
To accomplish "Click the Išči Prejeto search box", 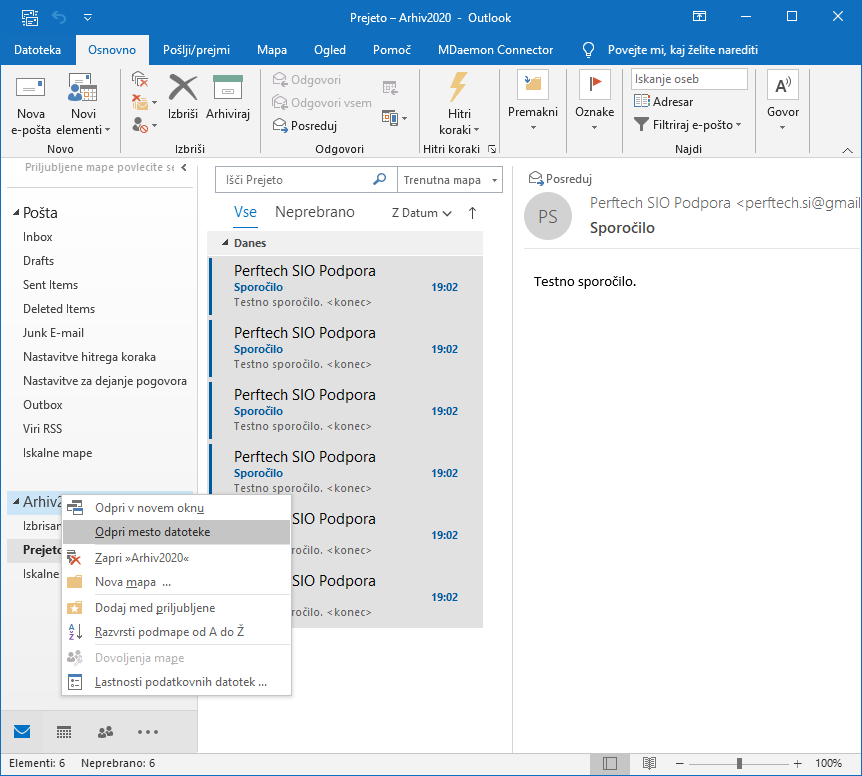I will coord(297,180).
